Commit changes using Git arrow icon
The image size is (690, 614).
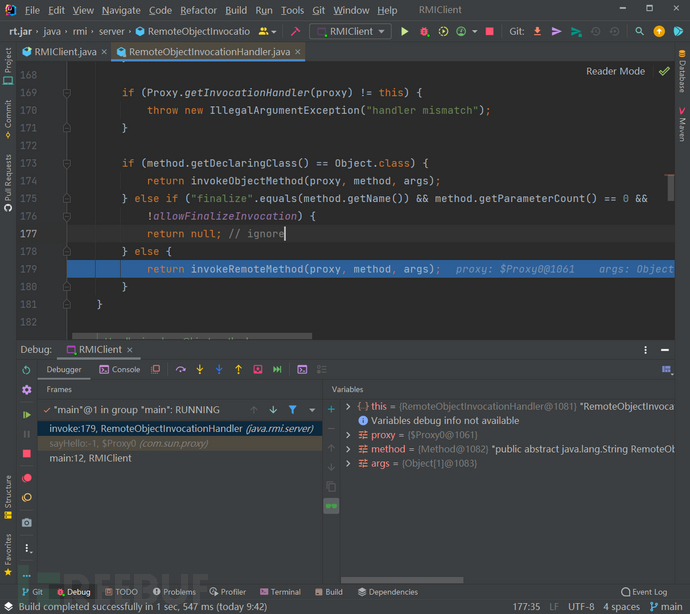point(556,31)
